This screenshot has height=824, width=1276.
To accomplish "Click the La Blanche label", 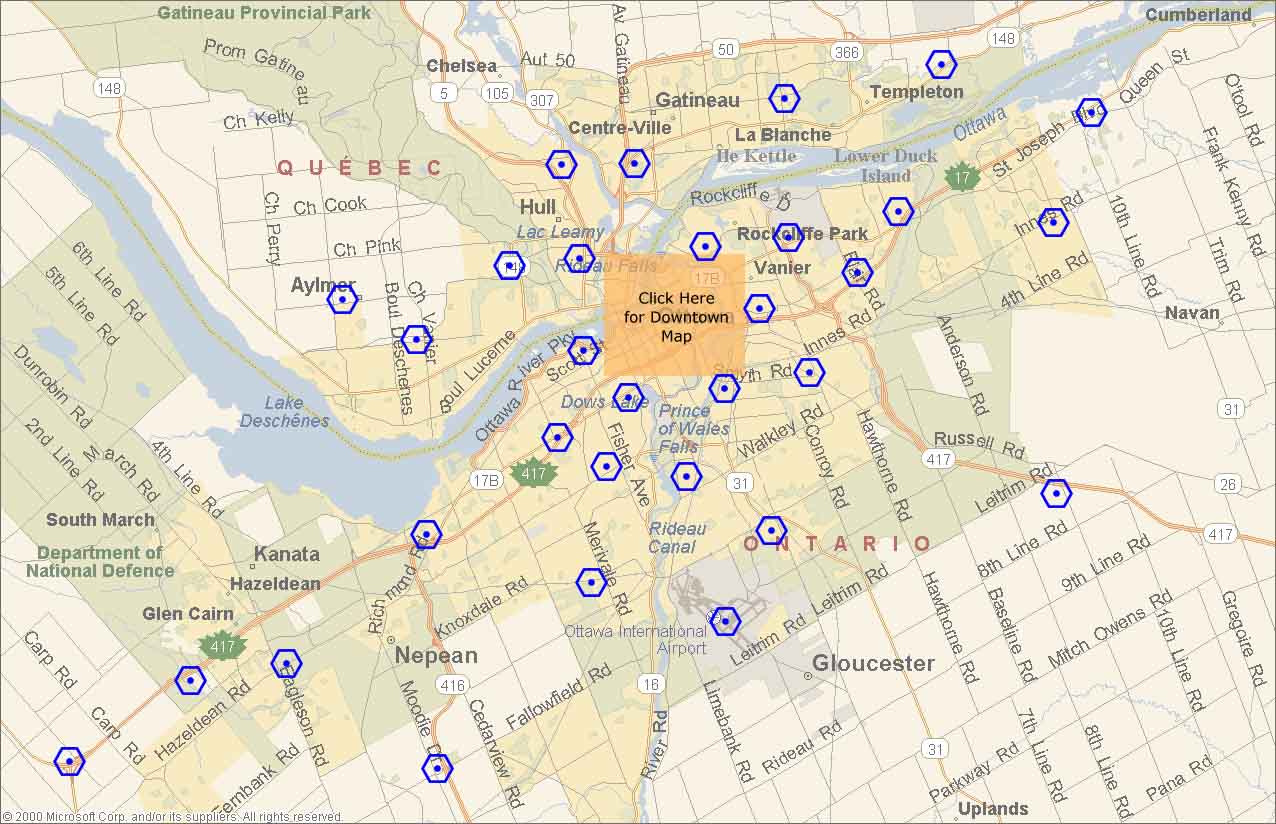I will [x=783, y=135].
